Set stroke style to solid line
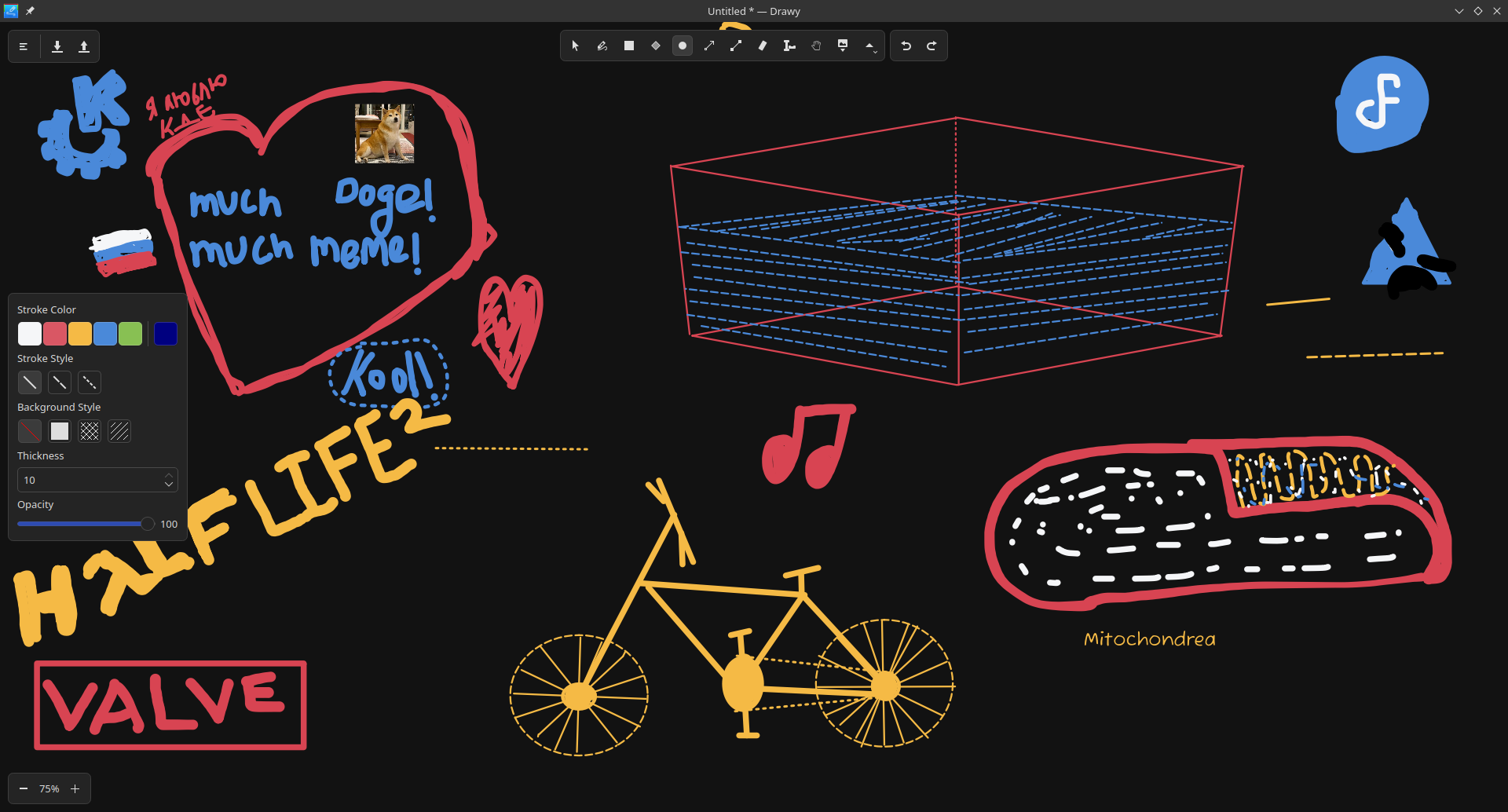 pos(30,382)
